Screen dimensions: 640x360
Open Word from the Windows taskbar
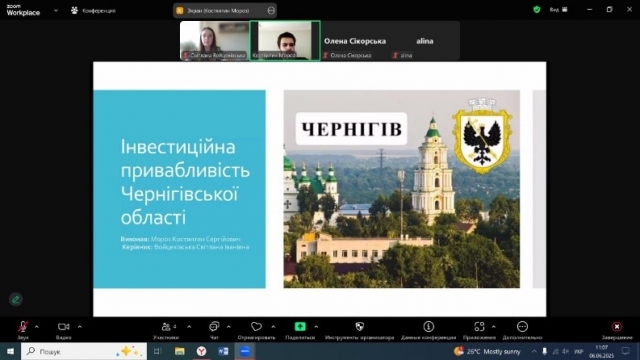223,351
